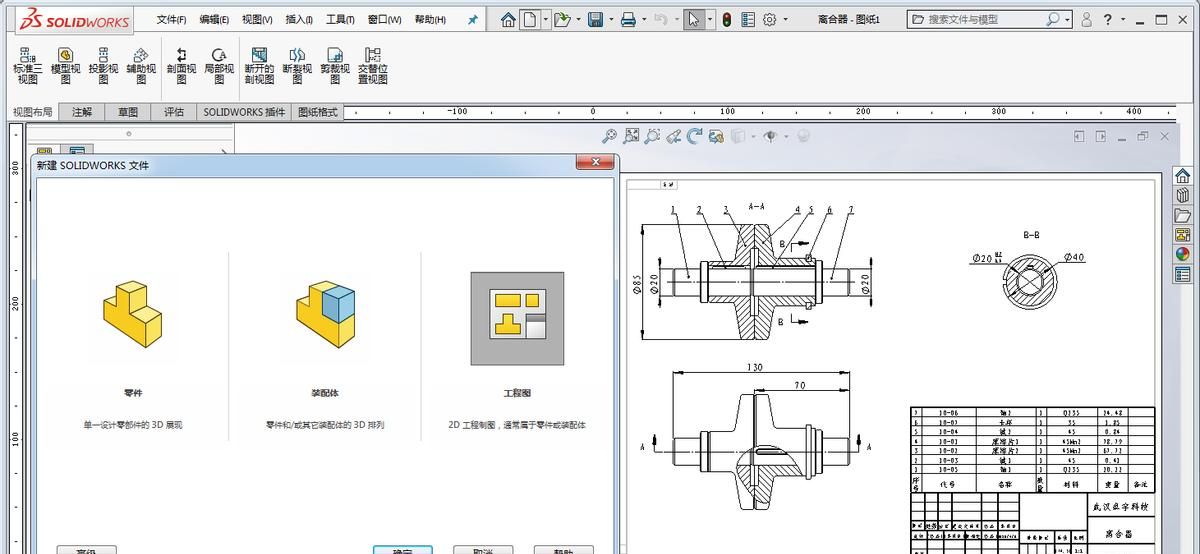Click the Zoom to Fit magnifier icon

(x=609, y=136)
